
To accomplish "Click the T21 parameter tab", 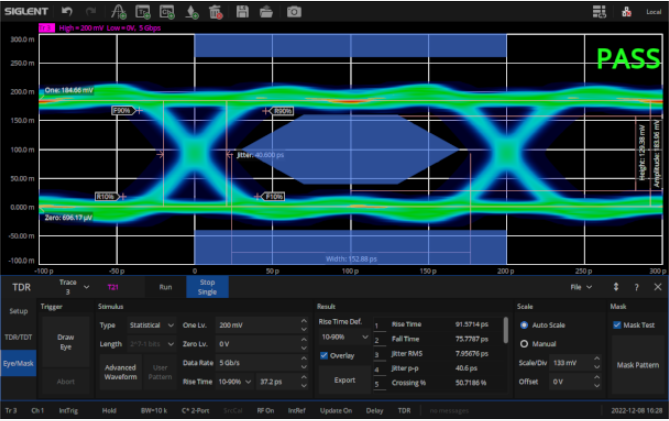I will pyautogui.click(x=113, y=287).
